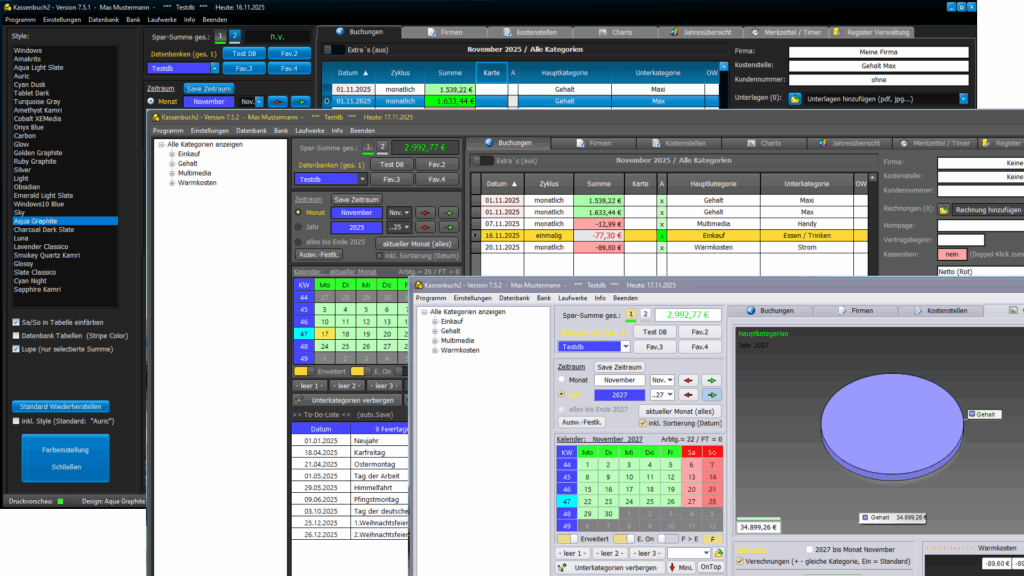Click the folder icon beside Unterlagen hinzufügen (pdf, jpg...)

pos(795,100)
